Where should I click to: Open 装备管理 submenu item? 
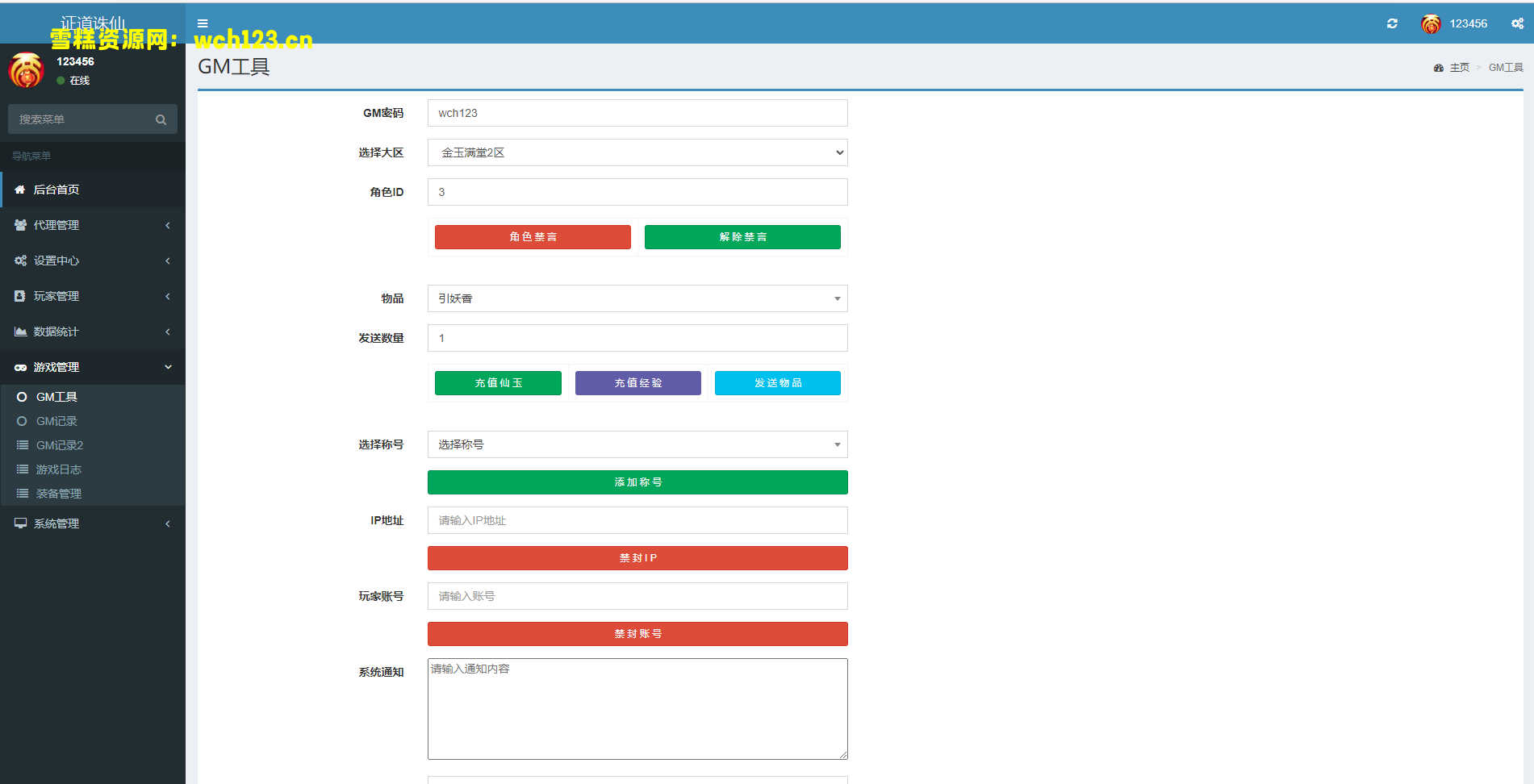[93, 494]
